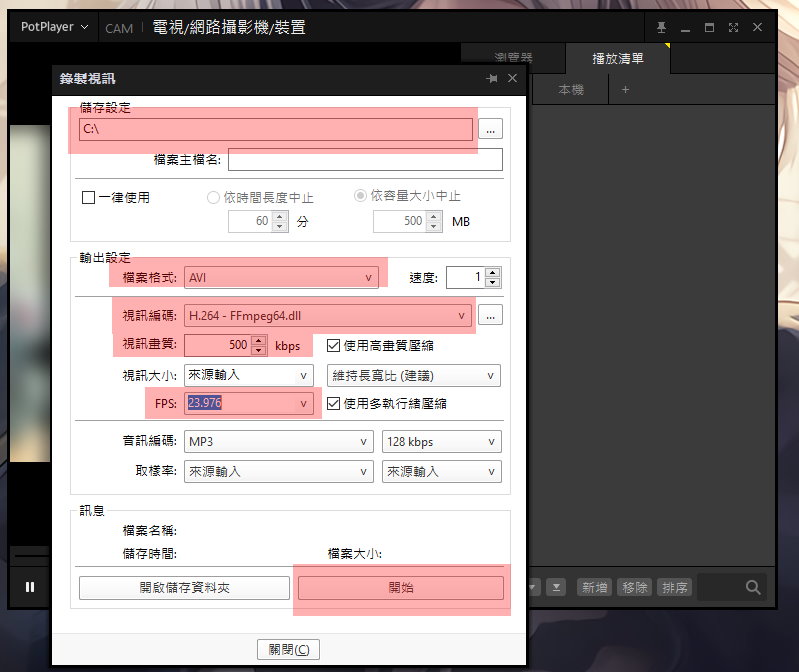This screenshot has width=799, height=672.
Task: Toggle 使用多執行緒壓縮 checkbox
Action: pos(334,404)
